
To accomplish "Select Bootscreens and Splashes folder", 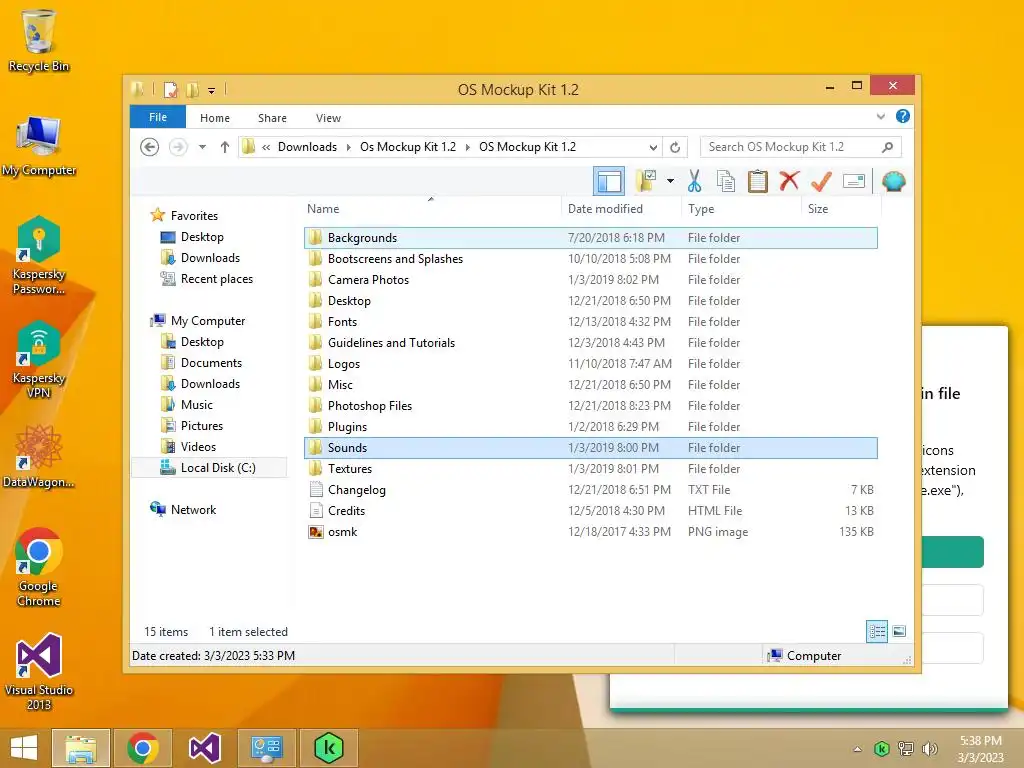I will click(x=591, y=259).
